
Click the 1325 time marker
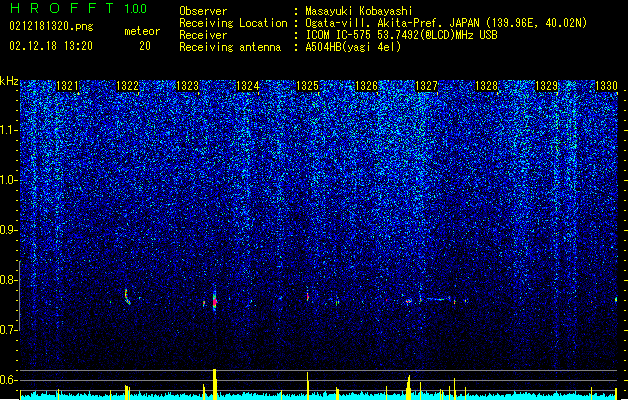tap(307, 86)
